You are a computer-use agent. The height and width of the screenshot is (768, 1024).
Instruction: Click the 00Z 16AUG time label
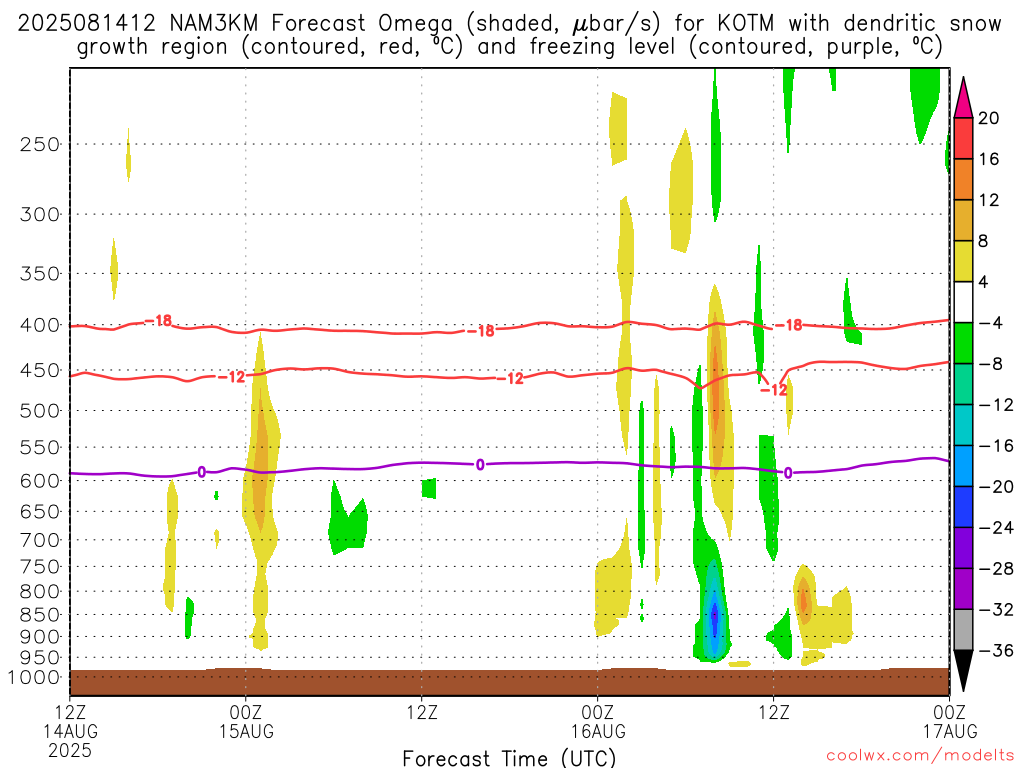(x=598, y=722)
